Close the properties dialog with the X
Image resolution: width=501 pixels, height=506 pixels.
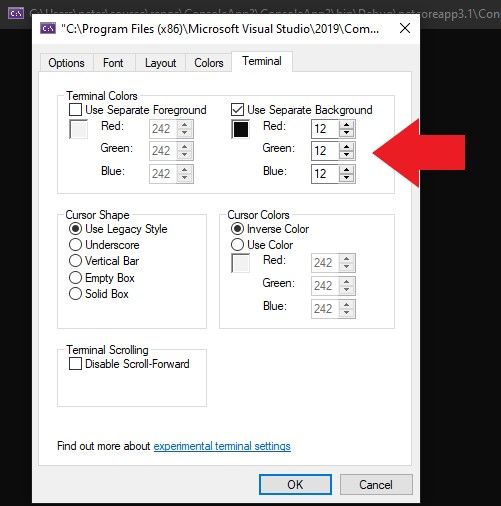(405, 28)
